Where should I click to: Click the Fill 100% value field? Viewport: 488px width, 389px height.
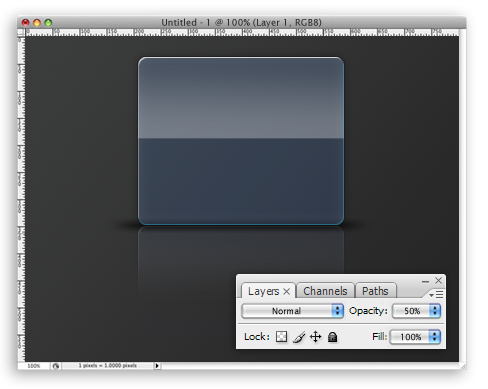point(410,337)
